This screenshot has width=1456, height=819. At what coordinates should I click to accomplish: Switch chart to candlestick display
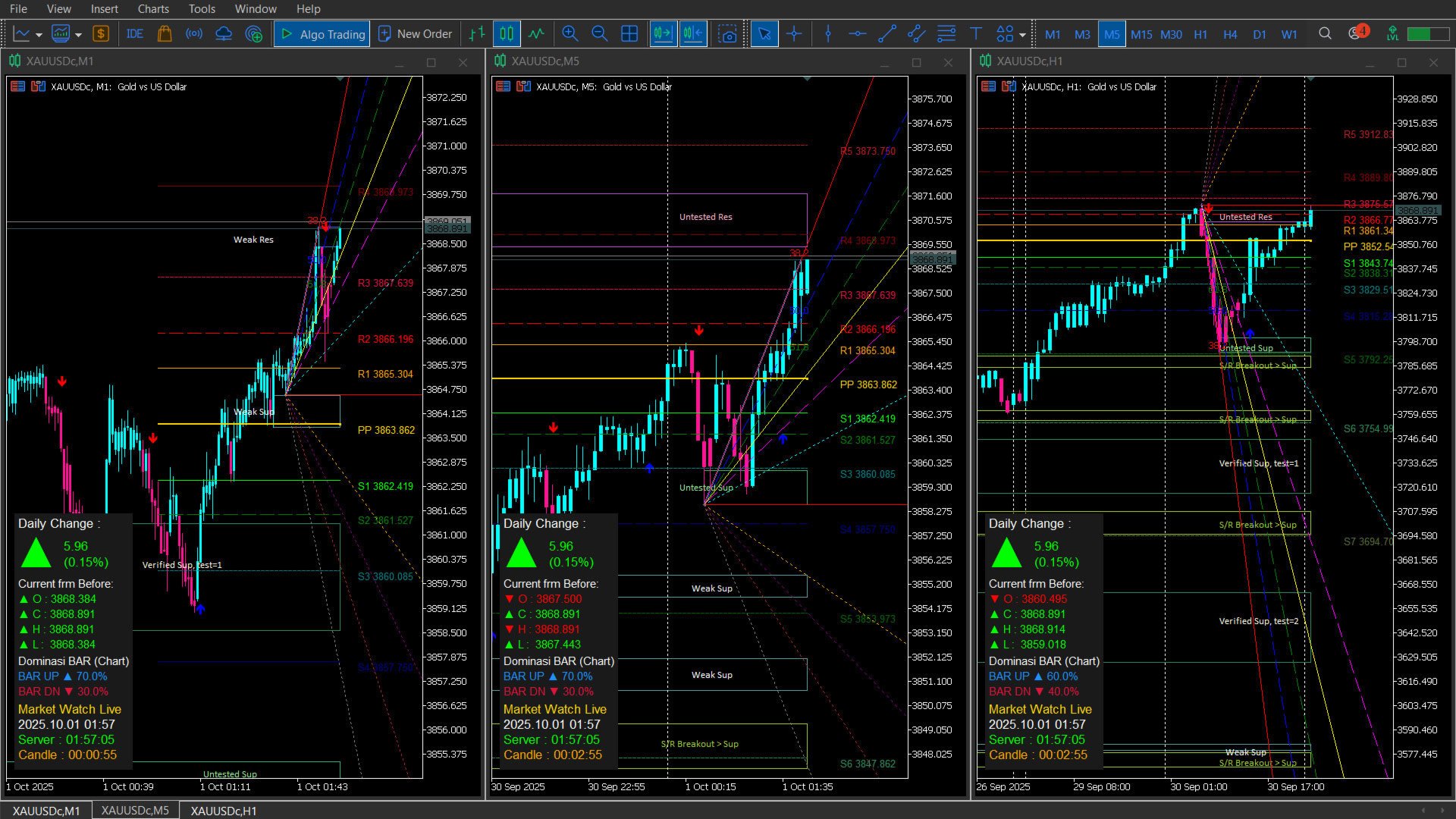point(507,34)
